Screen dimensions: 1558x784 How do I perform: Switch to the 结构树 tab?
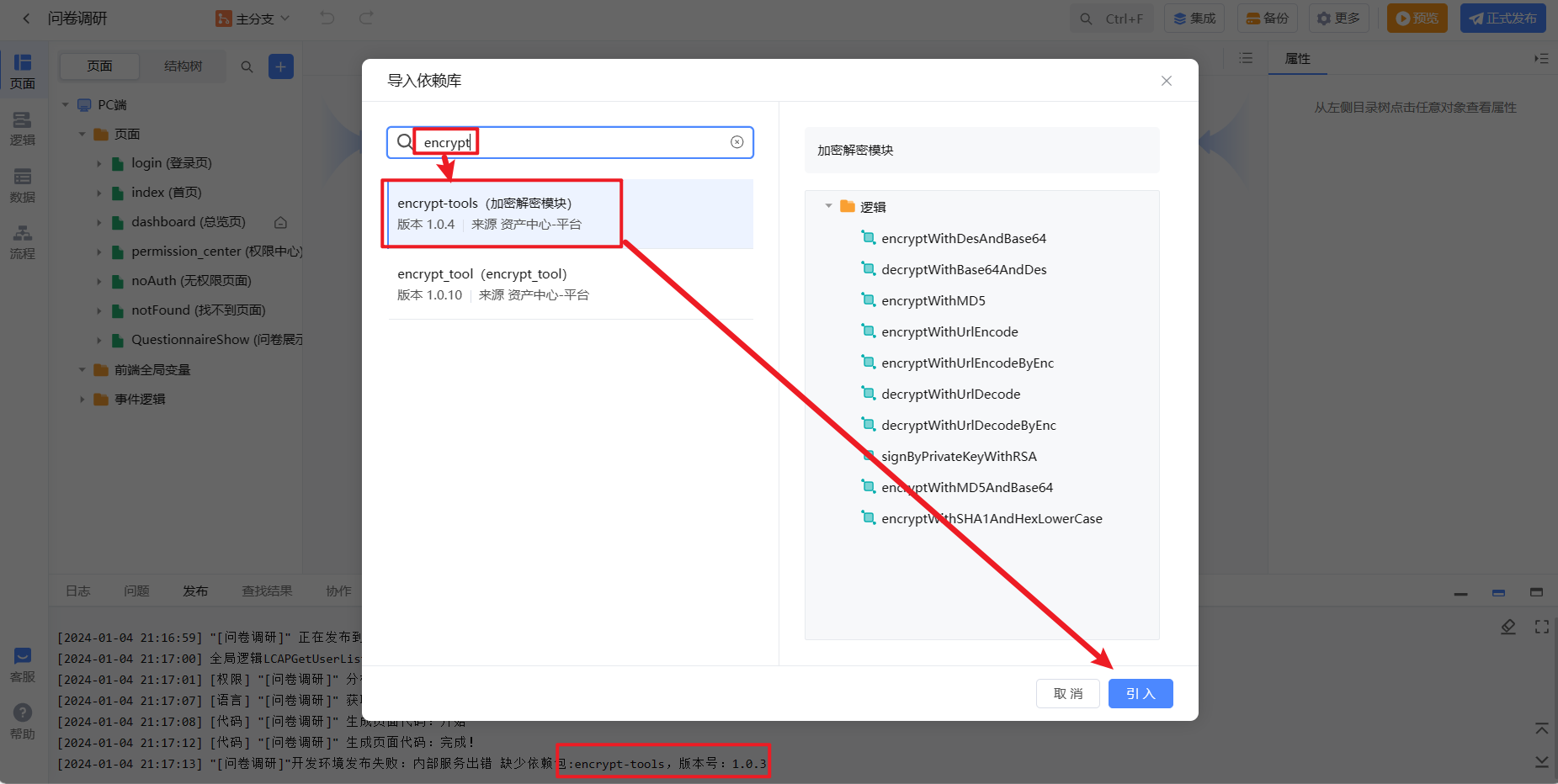tap(183, 66)
